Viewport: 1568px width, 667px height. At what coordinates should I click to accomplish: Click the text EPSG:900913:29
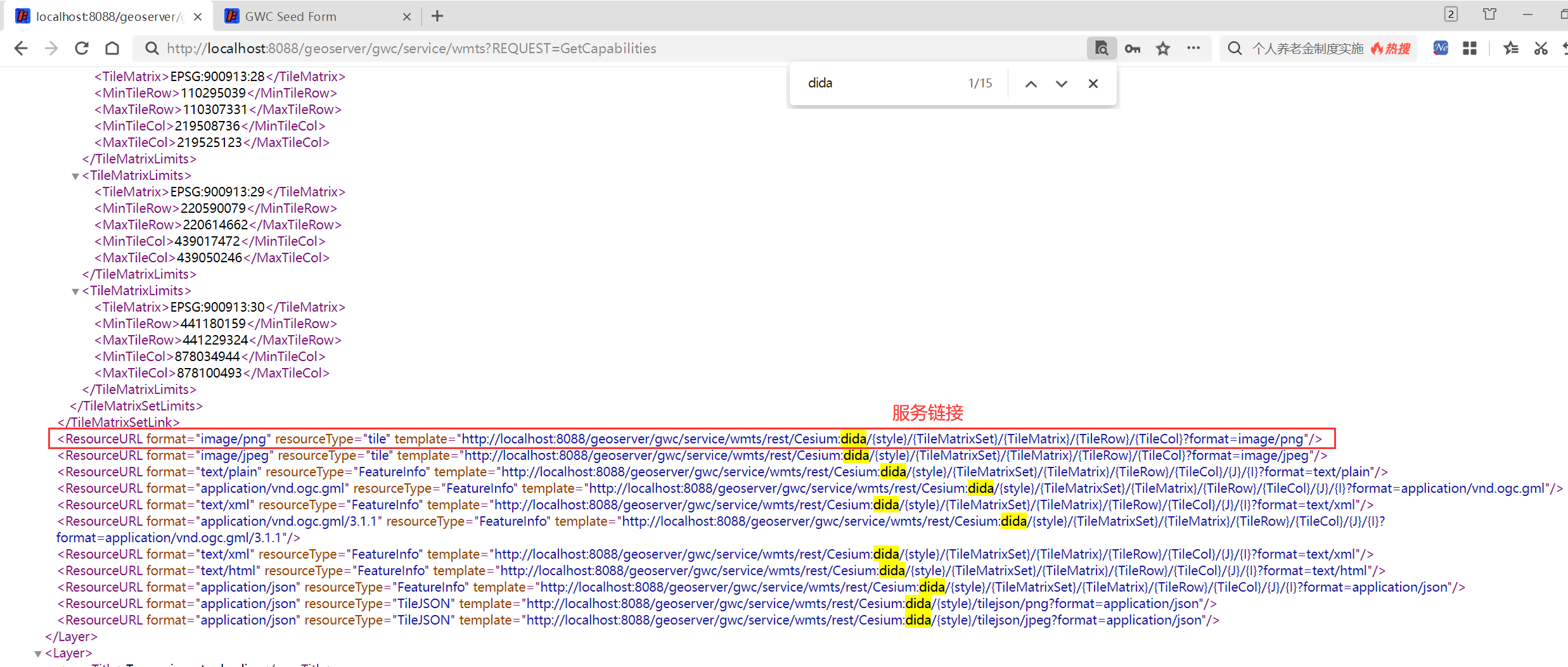click(217, 192)
